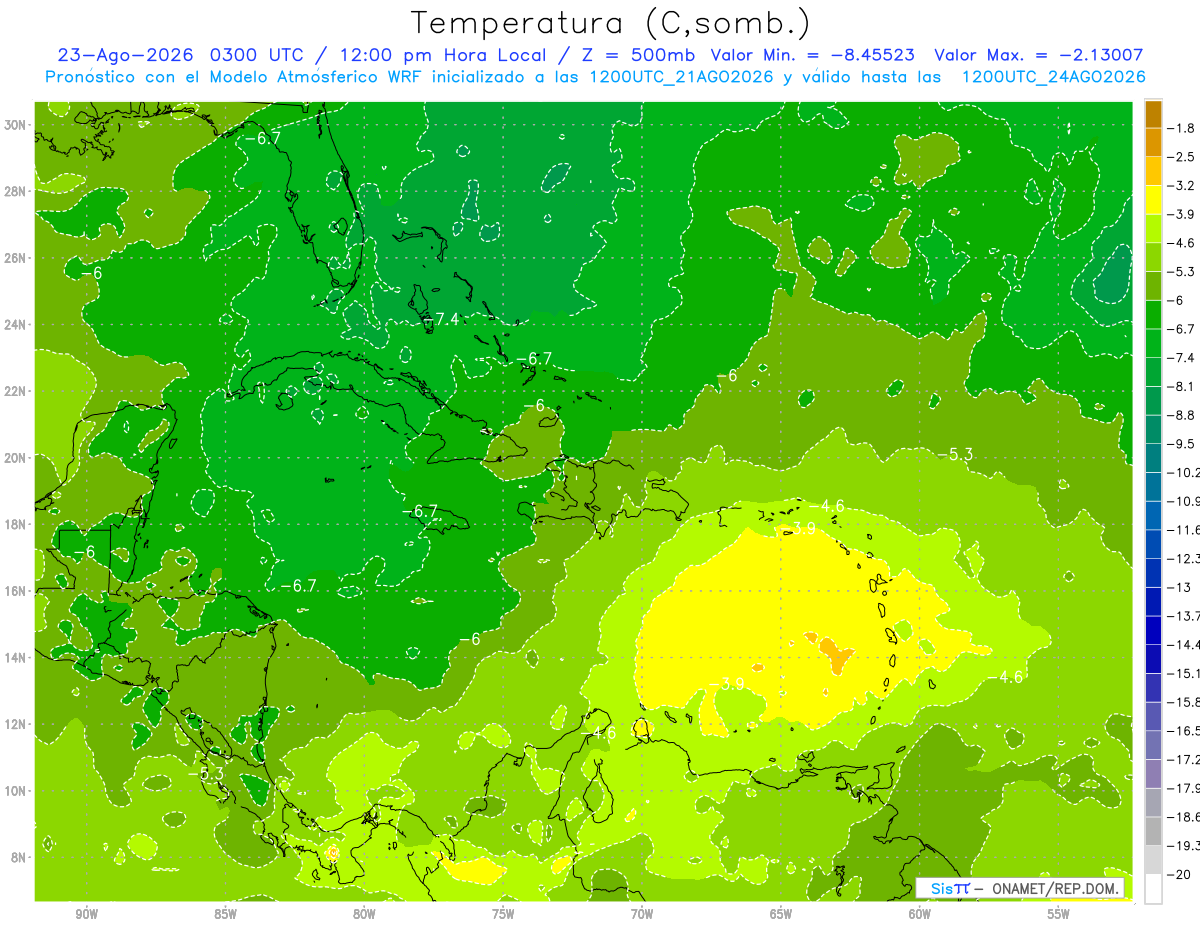Click the "-3.2" color scale label
The height and width of the screenshot is (927, 1200).
[x=1181, y=186]
